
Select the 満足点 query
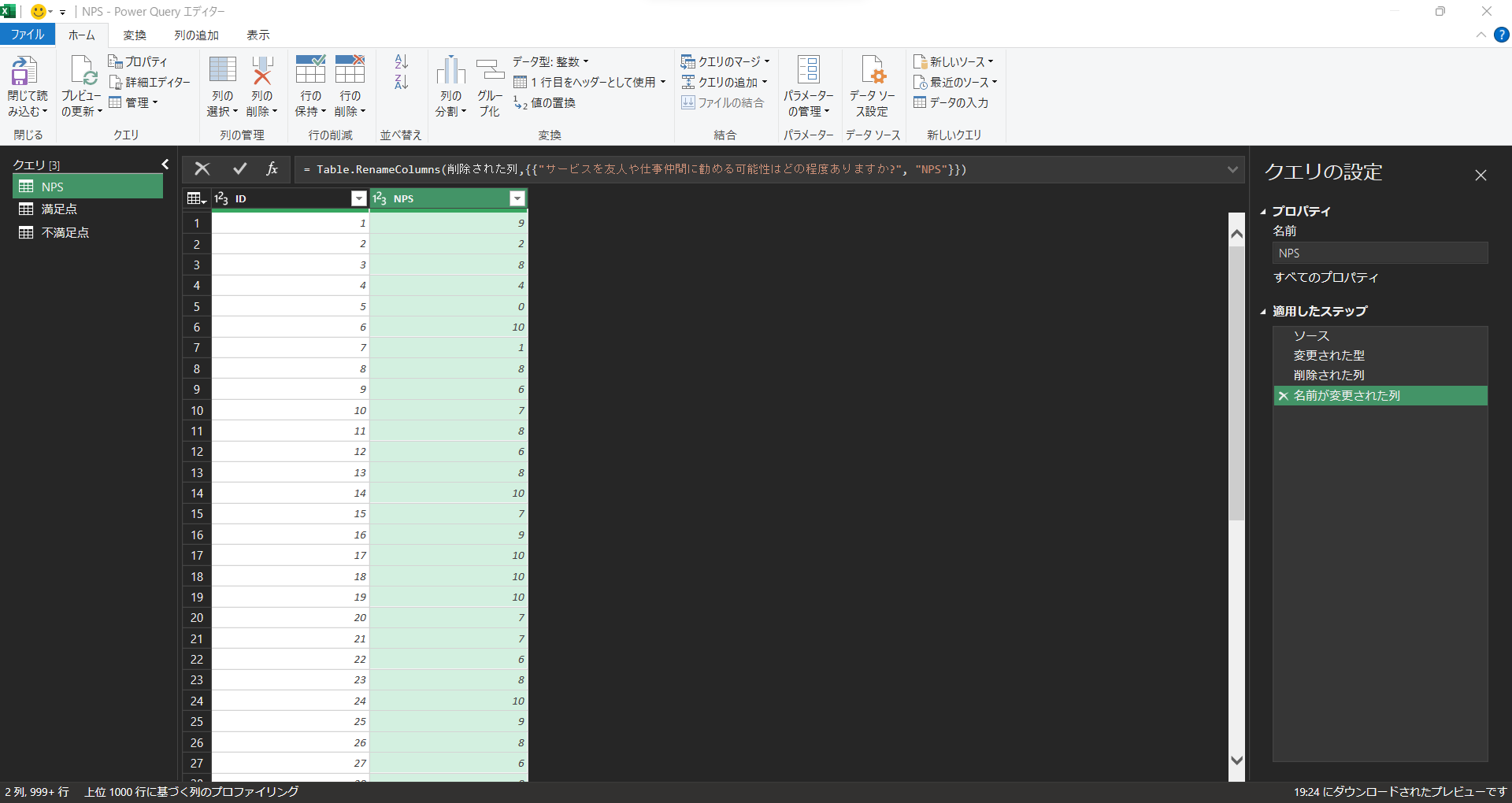click(88, 209)
